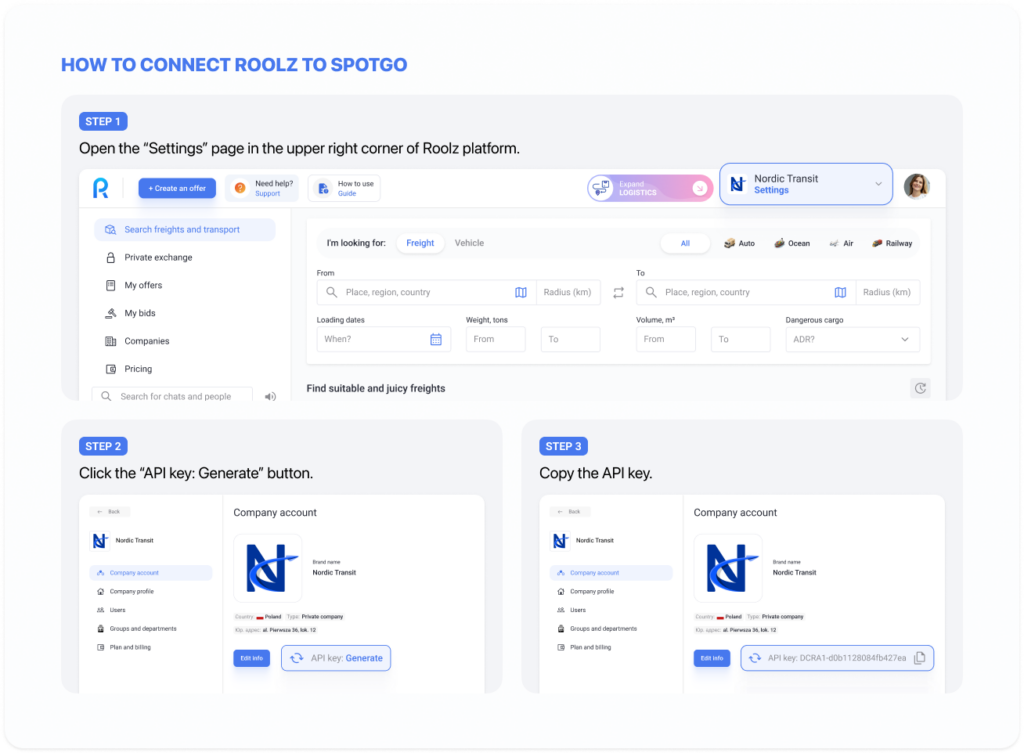Click the From place, region, country field
The height and width of the screenshot is (753, 1024).
(x=426, y=292)
